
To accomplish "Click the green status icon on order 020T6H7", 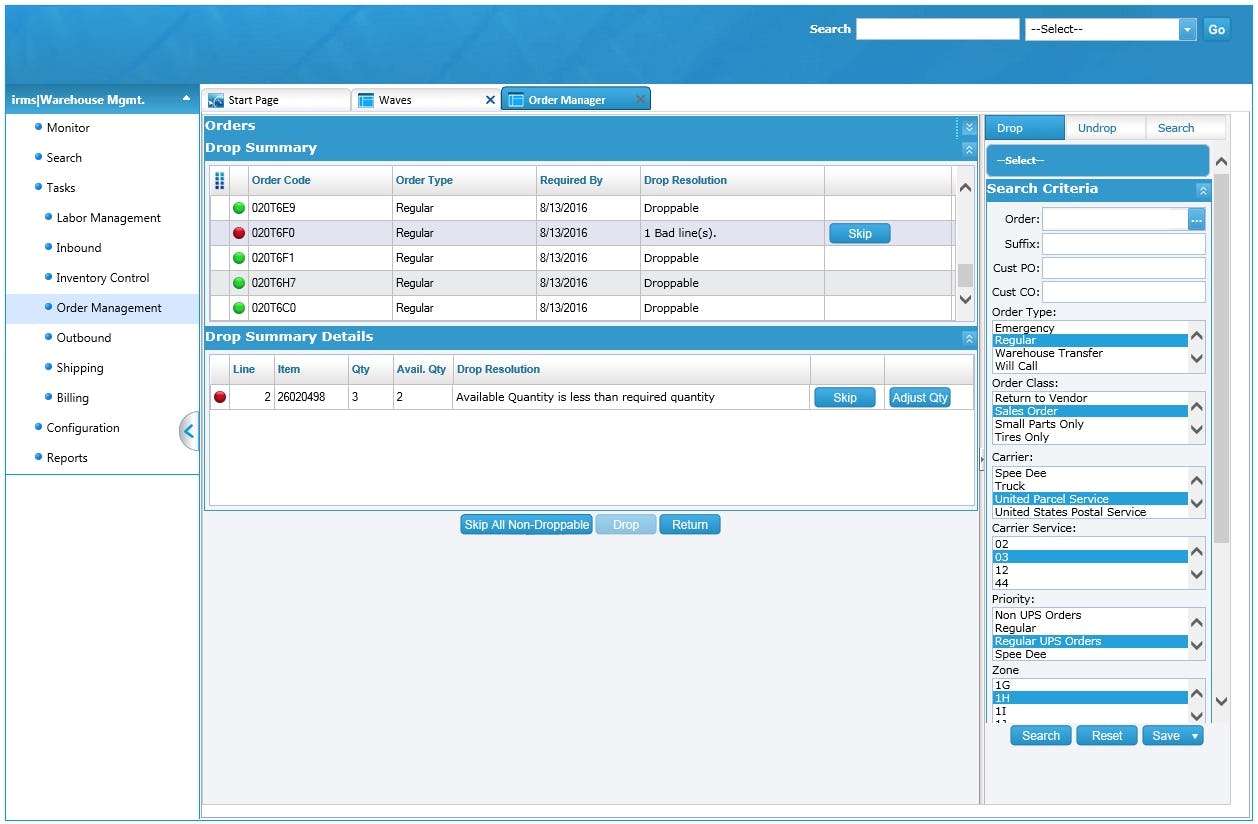I will click(238, 282).
